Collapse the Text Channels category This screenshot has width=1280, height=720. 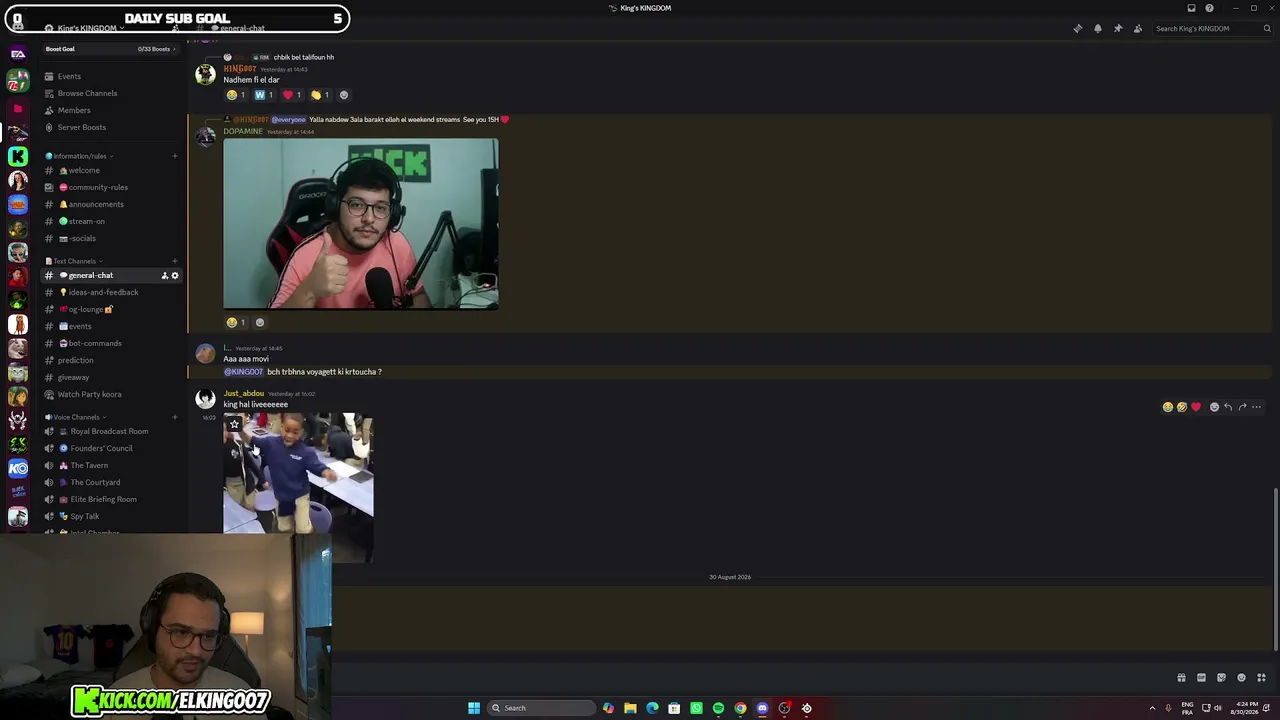point(75,261)
